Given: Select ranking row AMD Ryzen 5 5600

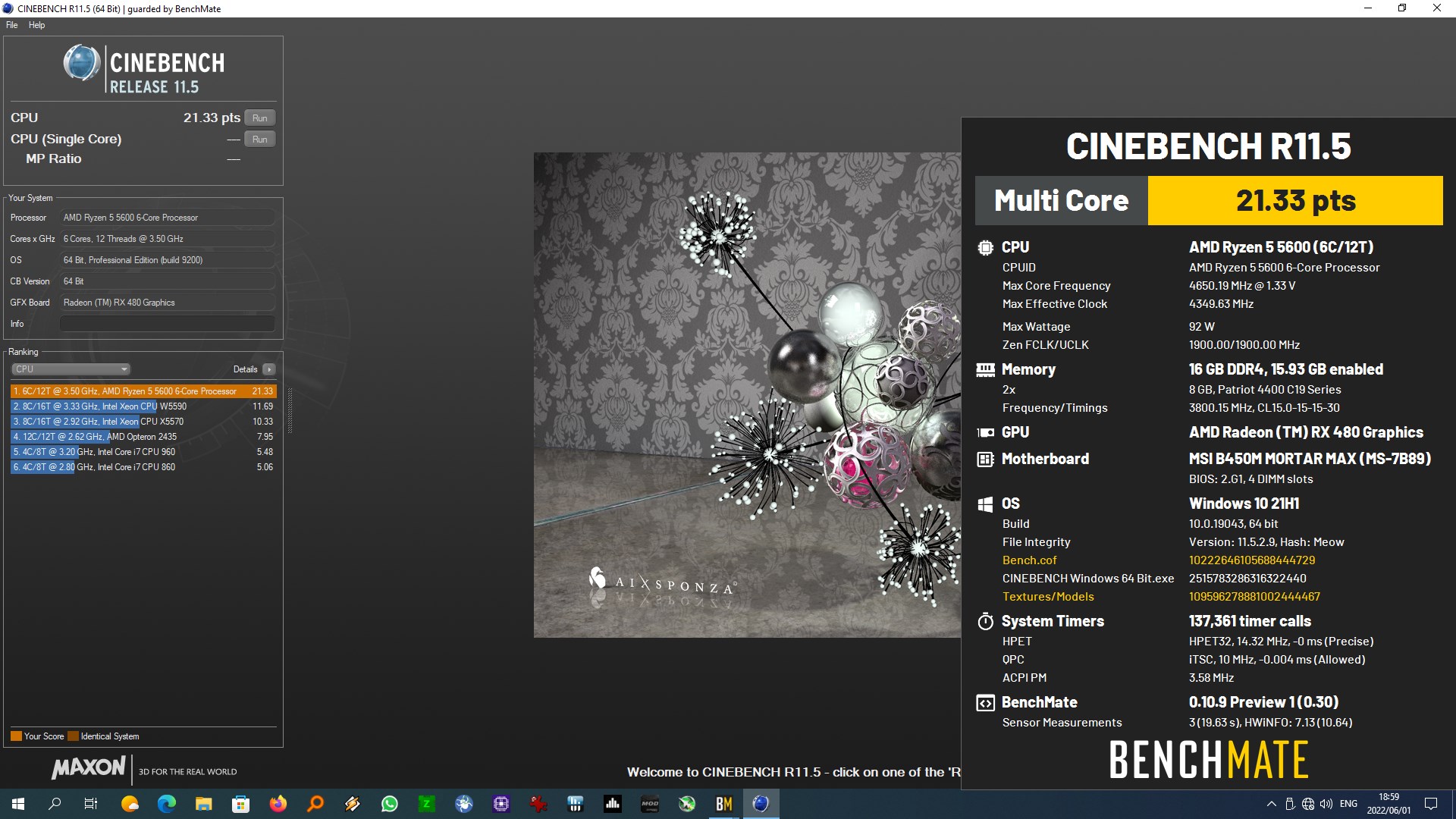Looking at the screenshot, I should (143, 391).
